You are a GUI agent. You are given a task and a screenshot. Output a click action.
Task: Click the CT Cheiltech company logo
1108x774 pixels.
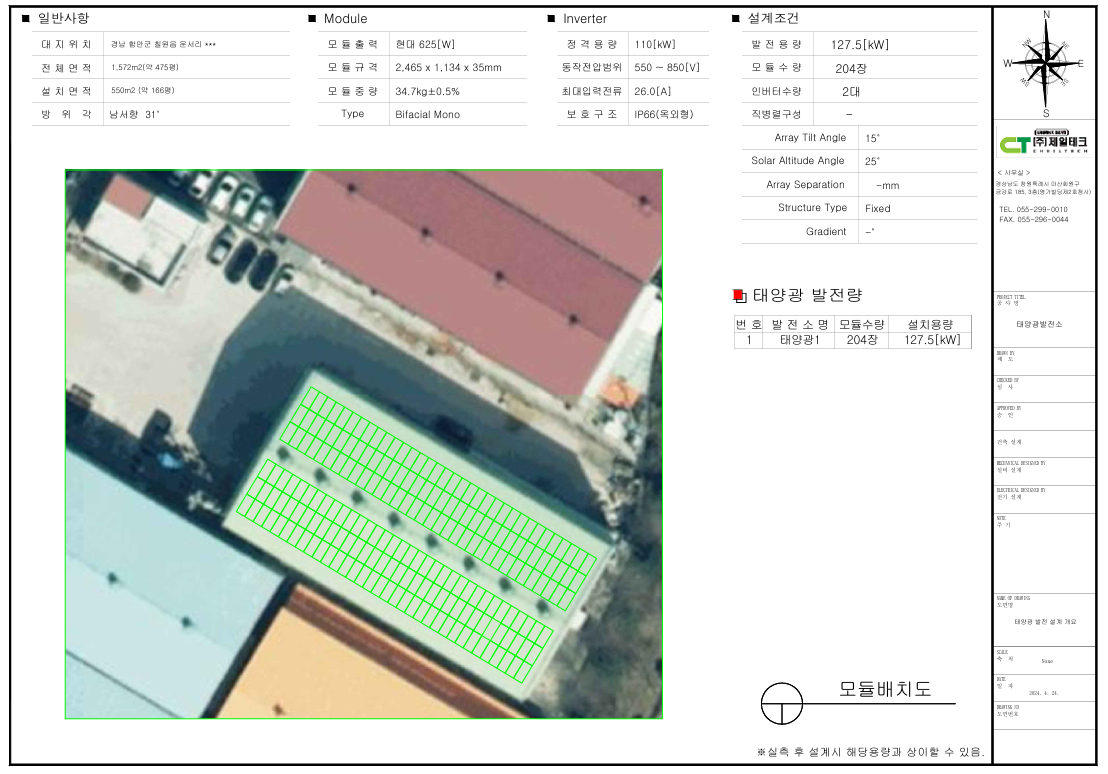1045,144
